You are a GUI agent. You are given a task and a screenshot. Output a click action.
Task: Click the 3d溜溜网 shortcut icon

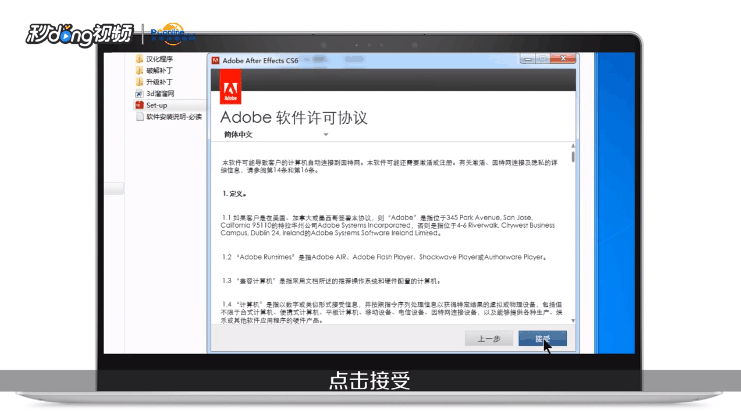tap(139, 94)
